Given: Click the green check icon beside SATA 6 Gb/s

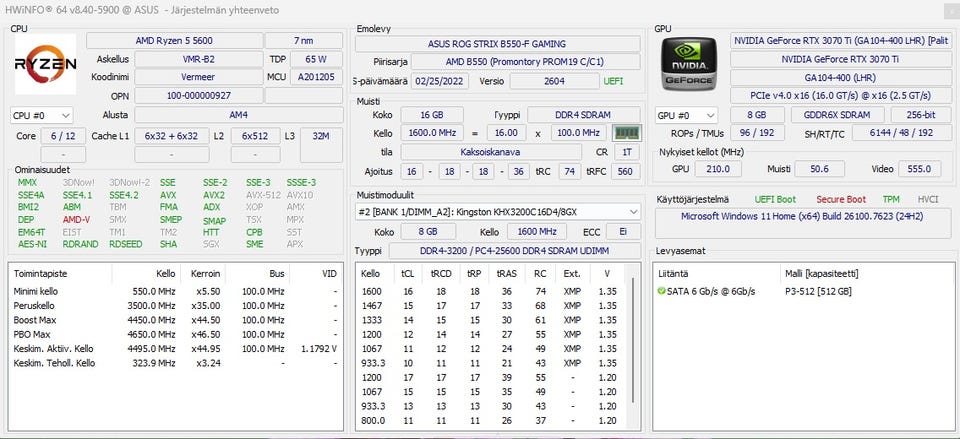Looking at the screenshot, I should [661, 291].
